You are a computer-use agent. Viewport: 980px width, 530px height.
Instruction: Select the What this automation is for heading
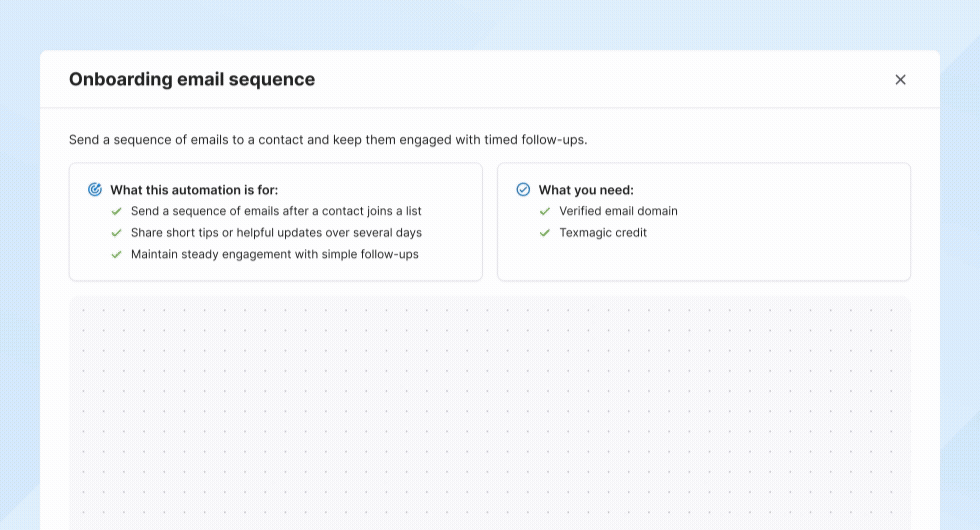tap(194, 190)
